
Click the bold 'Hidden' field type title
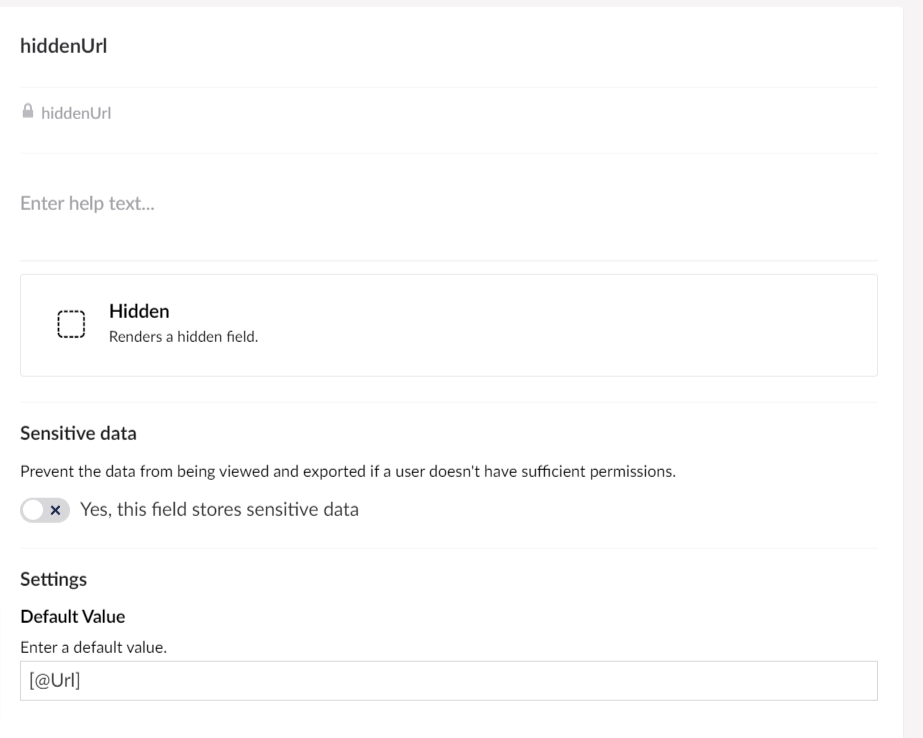[x=139, y=311]
